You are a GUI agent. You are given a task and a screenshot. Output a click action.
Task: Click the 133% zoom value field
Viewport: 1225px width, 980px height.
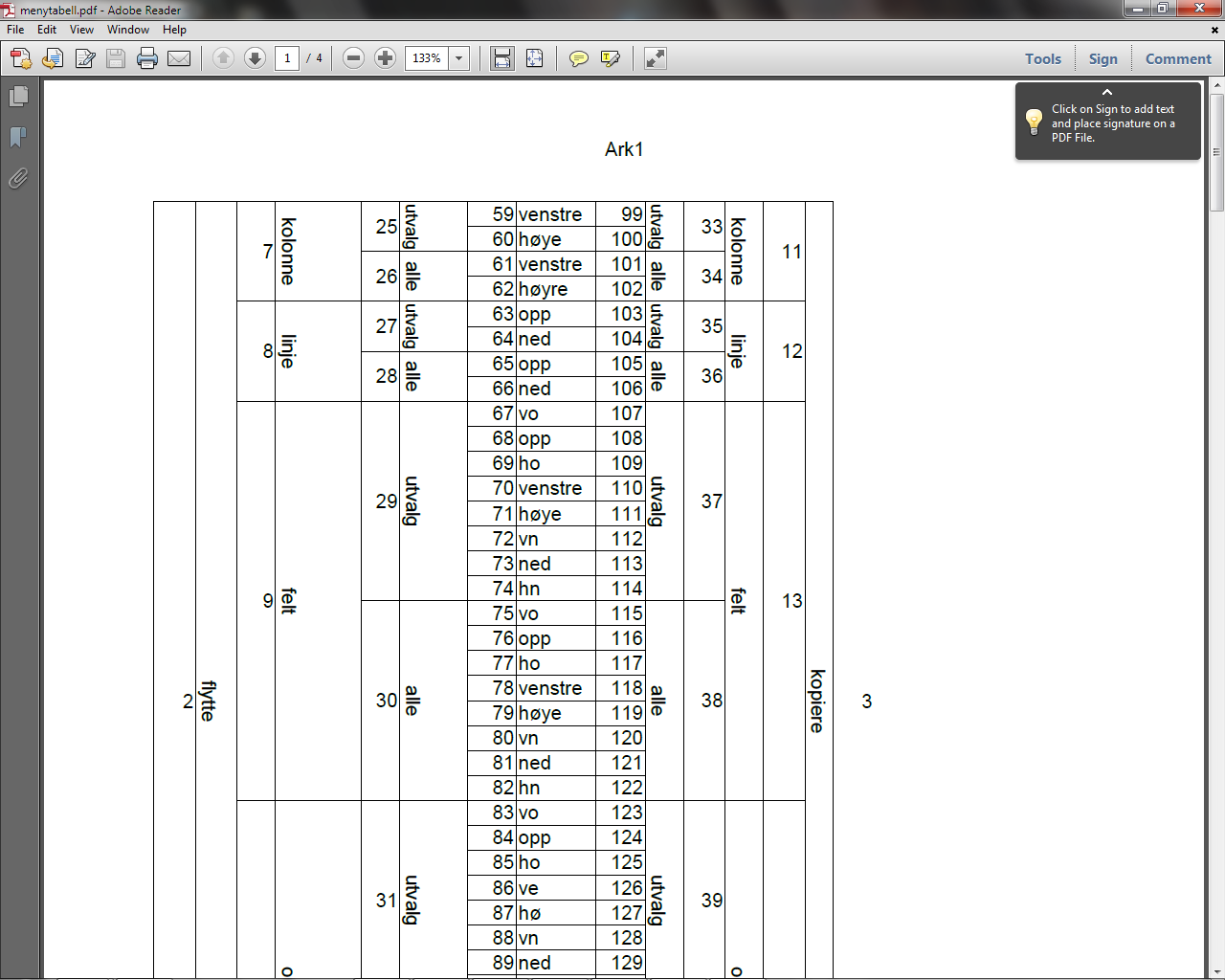pyautogui.click(x=427, y=58)
